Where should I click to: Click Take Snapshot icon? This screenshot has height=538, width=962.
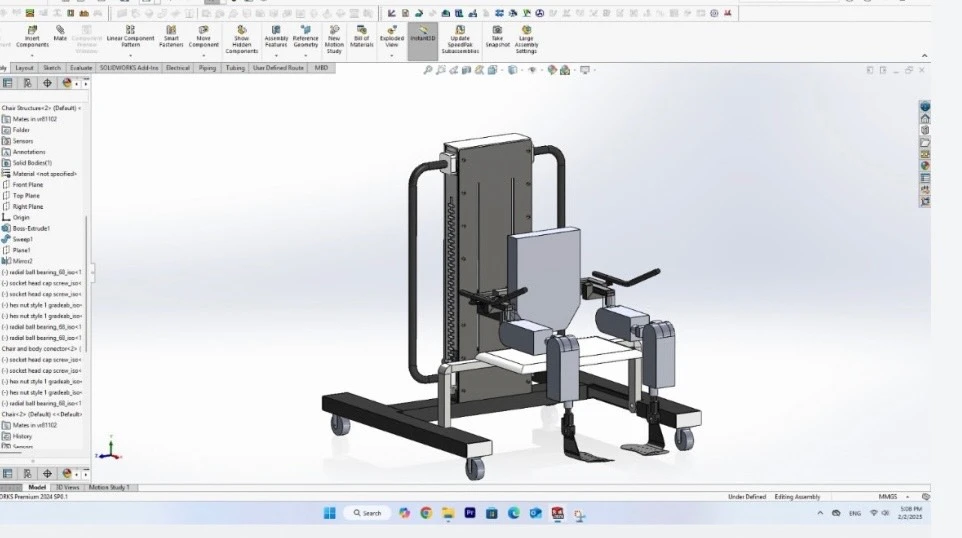pyautogui.click(x=497, y=37)
